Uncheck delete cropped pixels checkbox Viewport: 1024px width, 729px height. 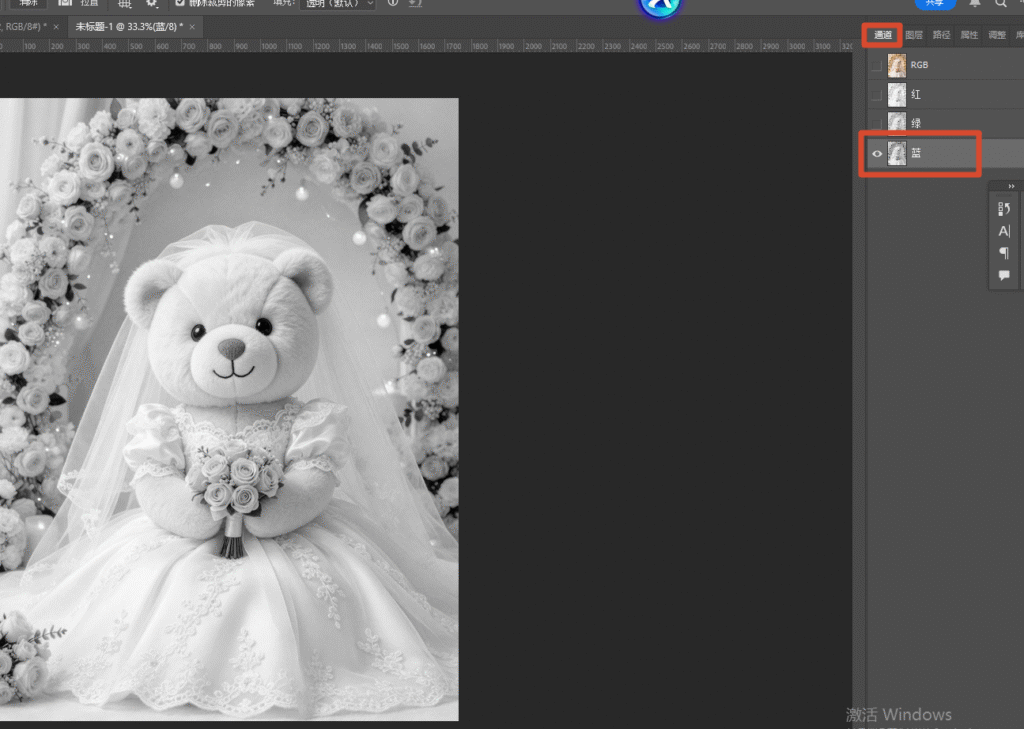[x=180, y=3]
